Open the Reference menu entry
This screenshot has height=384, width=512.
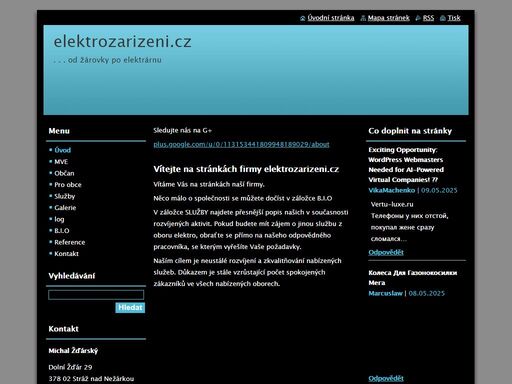click(x=70, y=242)
